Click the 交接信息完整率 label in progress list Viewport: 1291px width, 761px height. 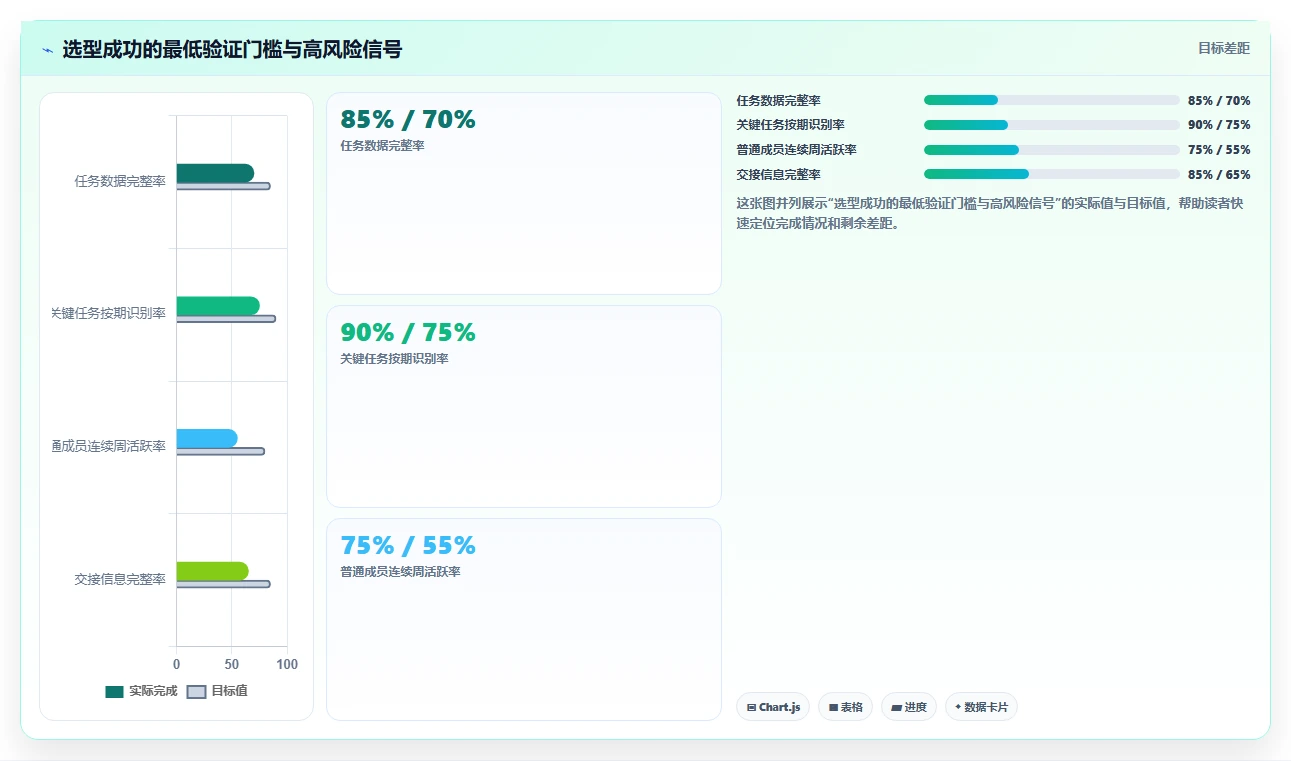coord(779,174)
